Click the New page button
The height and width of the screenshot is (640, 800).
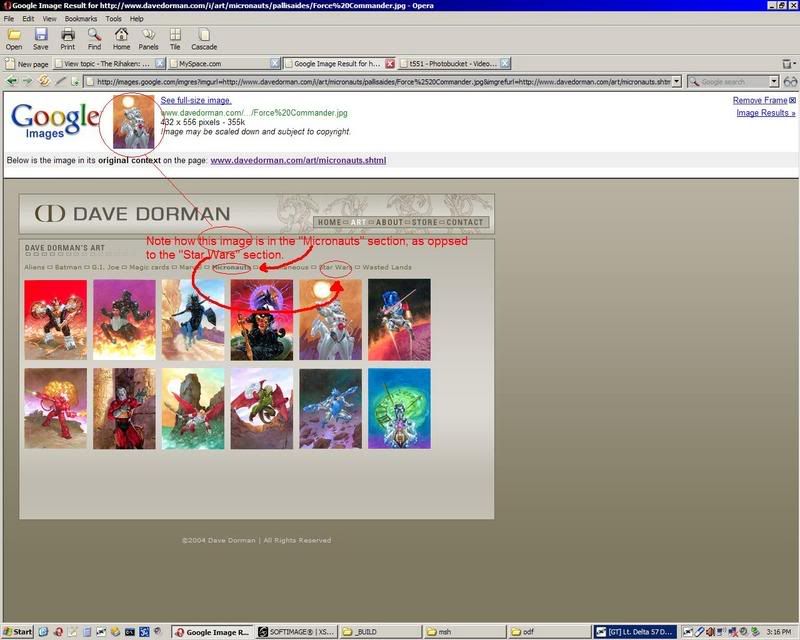point(27,64)
